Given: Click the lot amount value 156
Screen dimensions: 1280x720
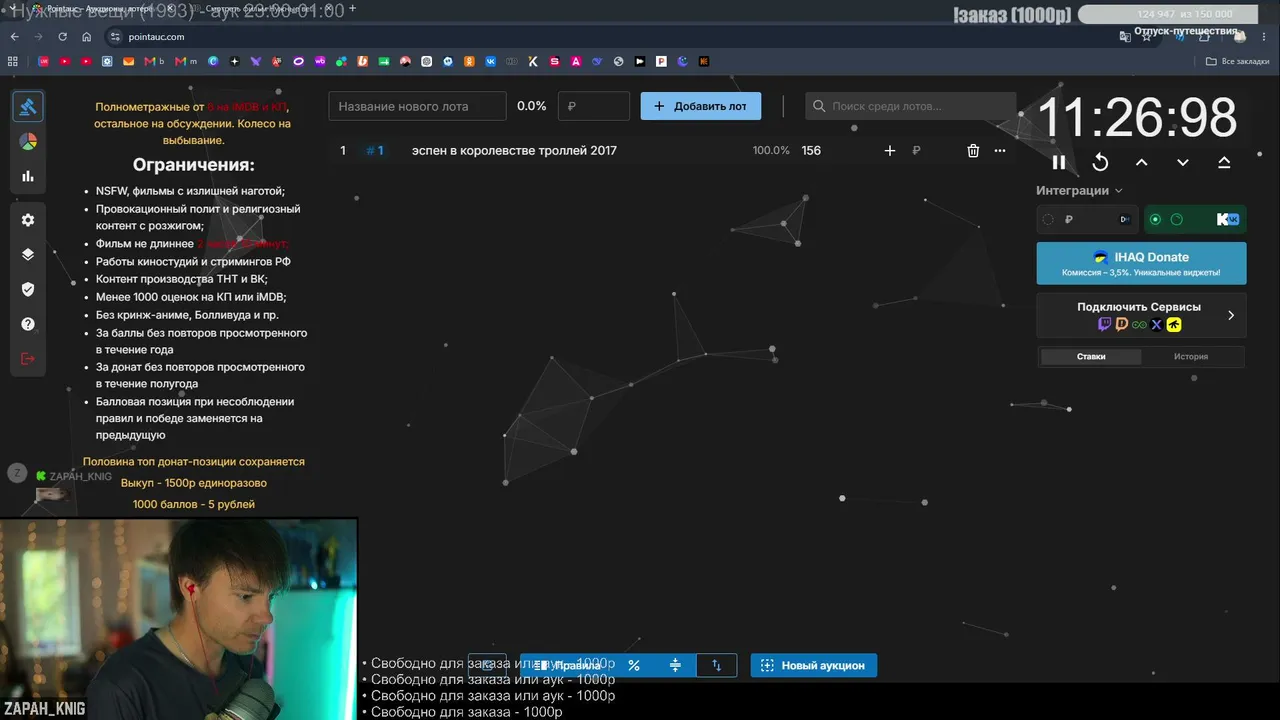Looking at the screenshot, I should (811, 151).
